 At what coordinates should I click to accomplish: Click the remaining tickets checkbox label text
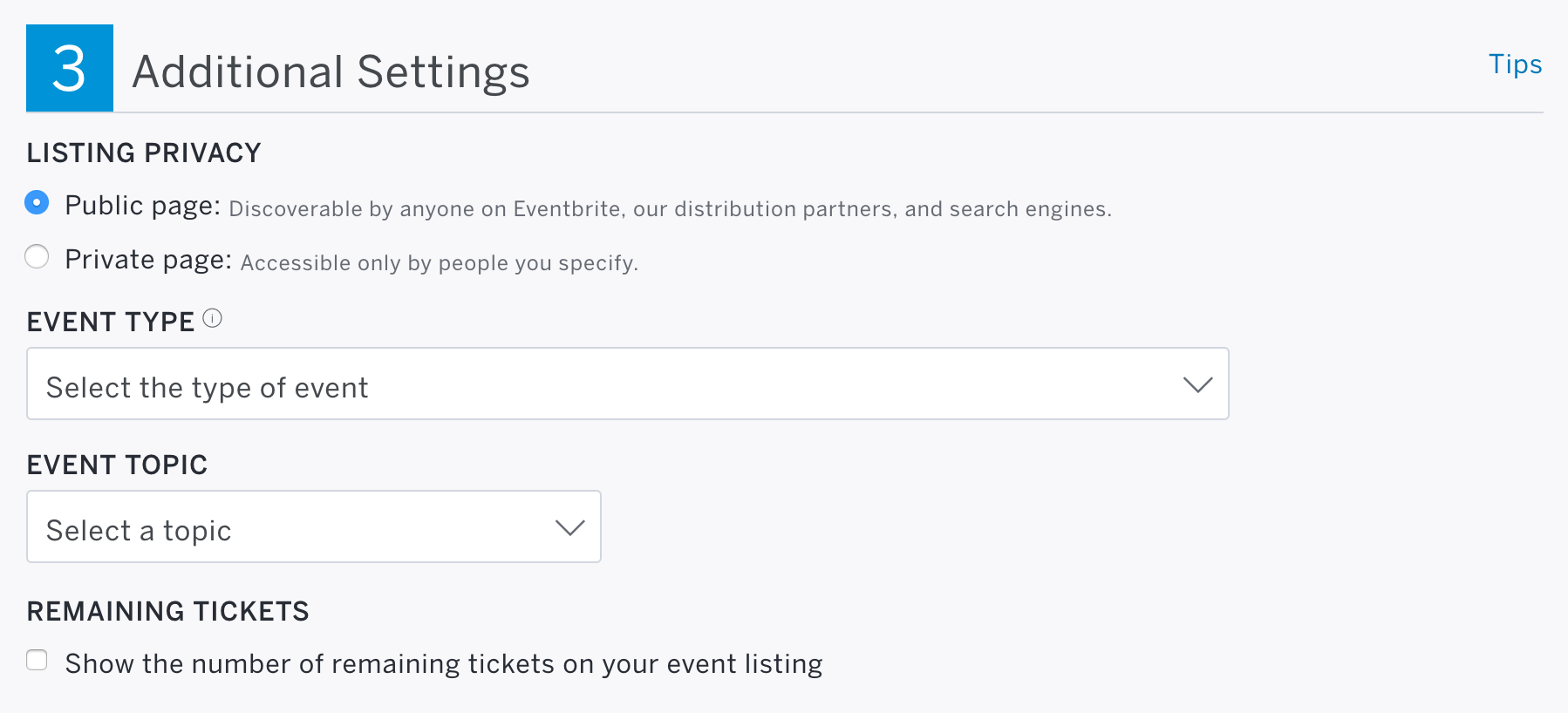coord(444,664)
